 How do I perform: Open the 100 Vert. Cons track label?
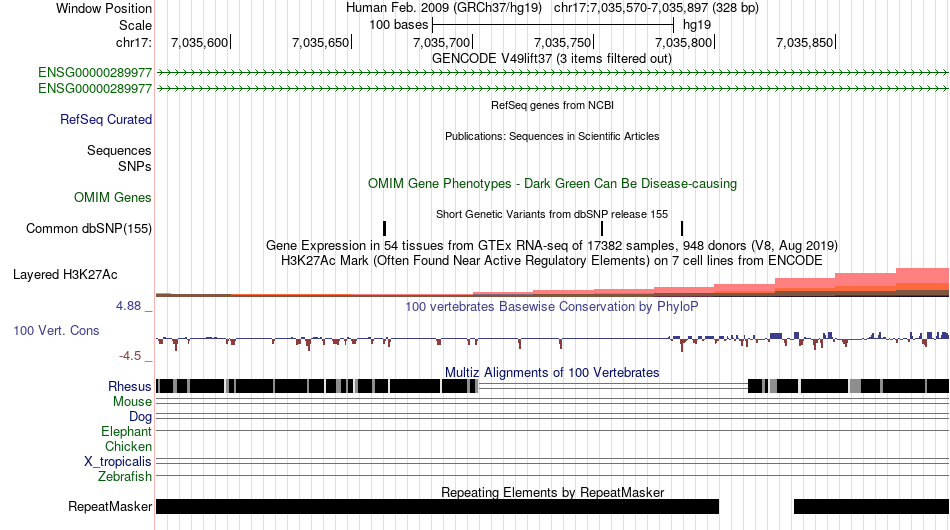tap(56, 331)
